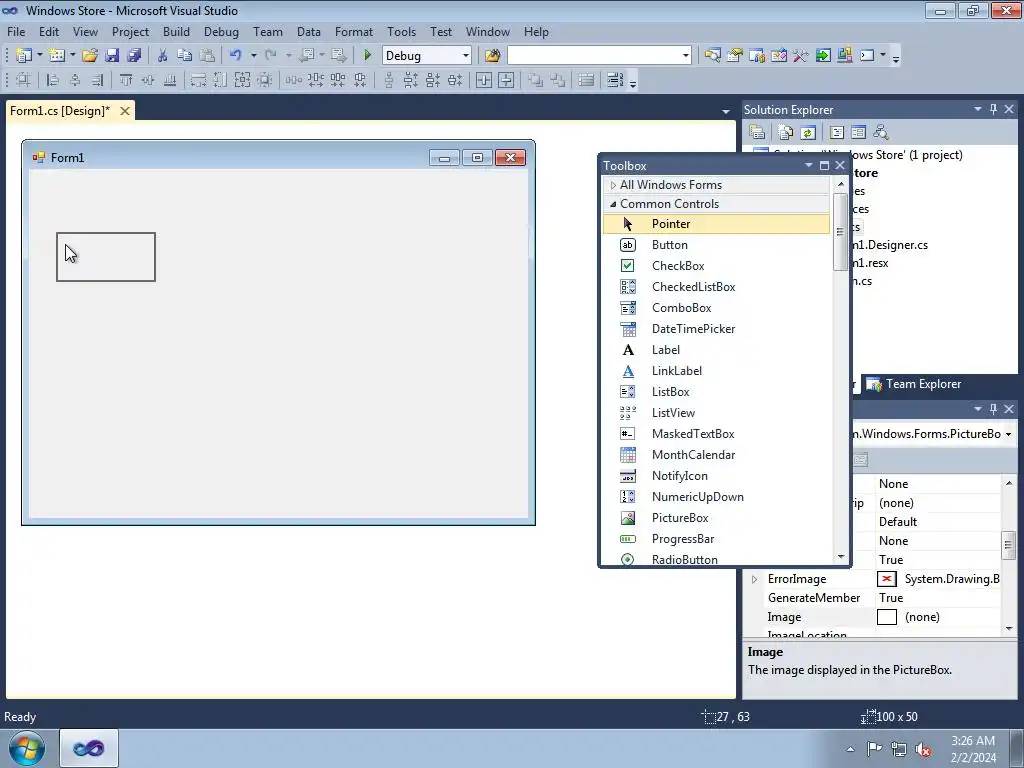1024x768 pixels.
Task: Expand the ErrorImage property node
Action: (754, 579)
